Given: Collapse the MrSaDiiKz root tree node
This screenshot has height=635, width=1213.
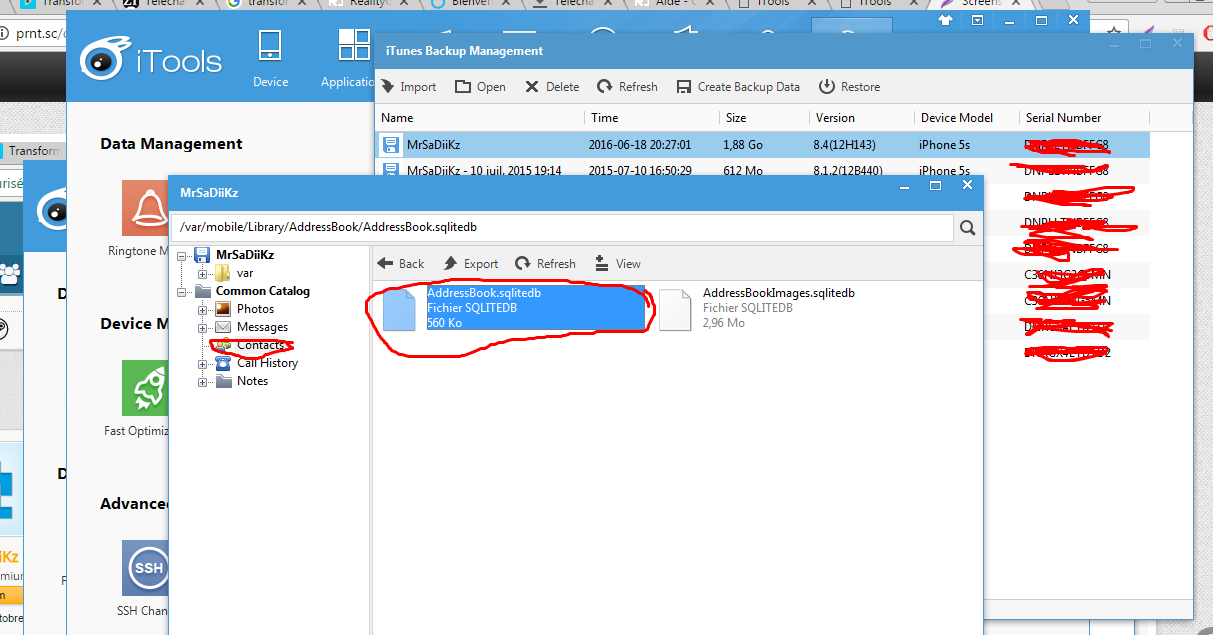Looking at the screenshot, I should point(183,255).
